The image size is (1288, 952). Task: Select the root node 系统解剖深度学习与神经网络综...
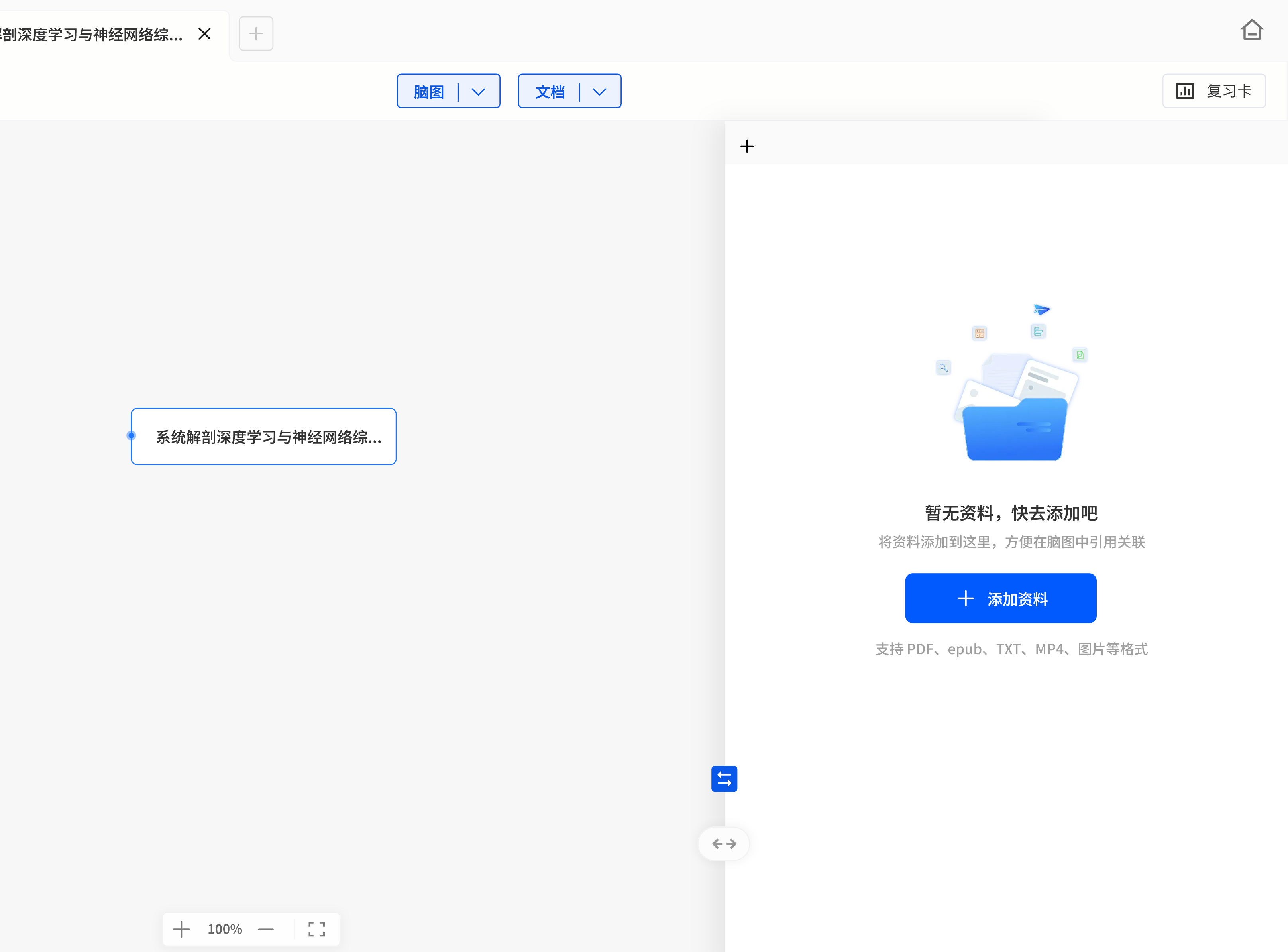point(264,437)
